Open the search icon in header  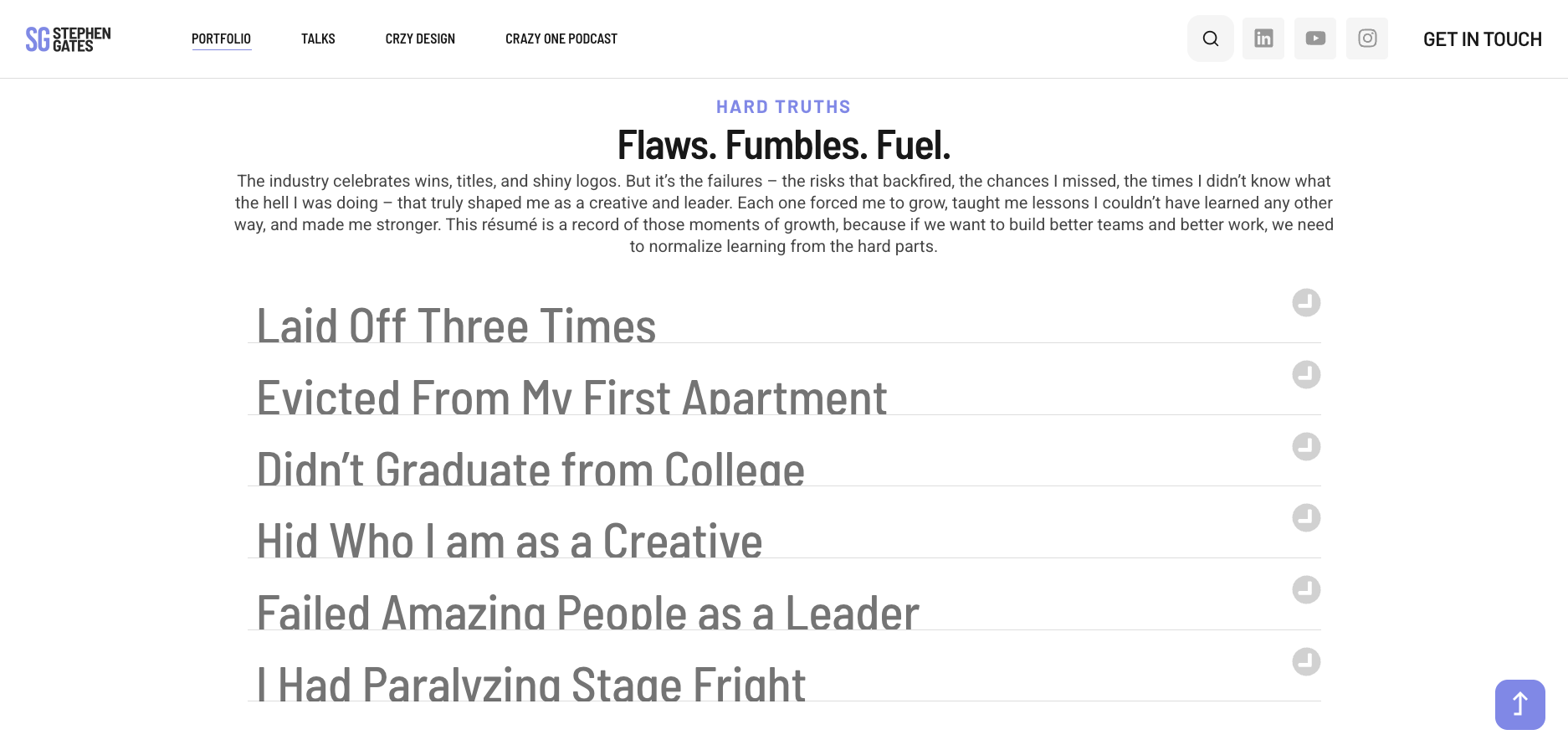1210,39
